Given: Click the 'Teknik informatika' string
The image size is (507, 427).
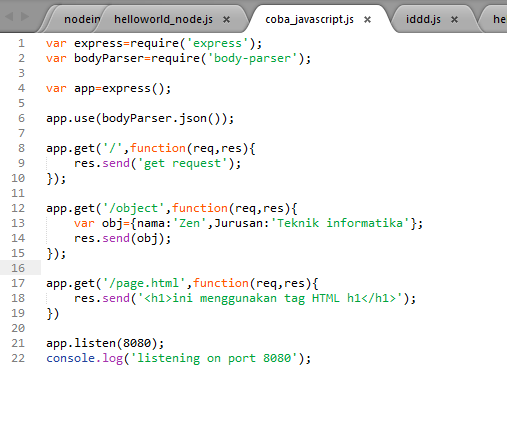Looking at the screenshot, I should click(x=340, y=223).
